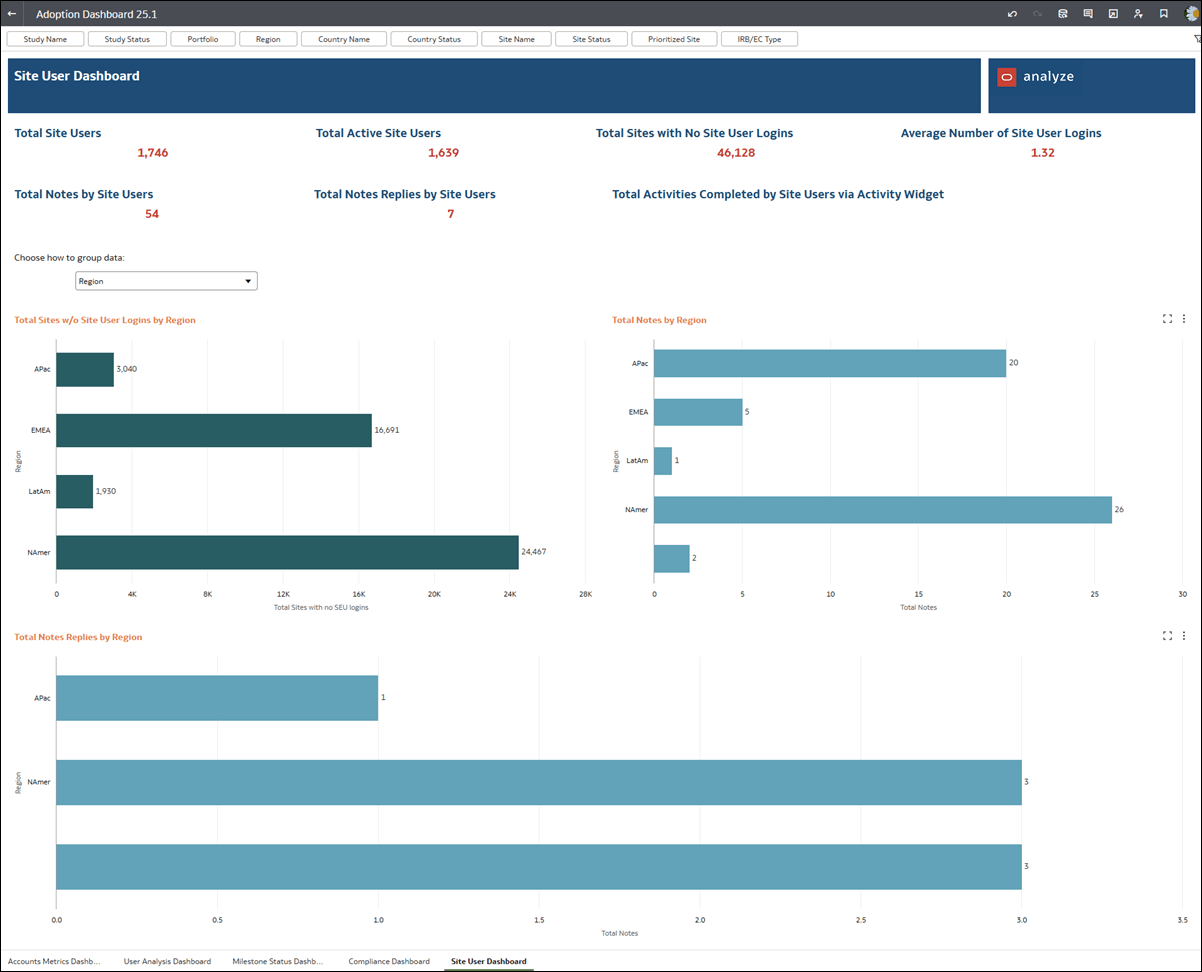Open the kebab menu on Total Notes Replies chart
1202x972 pixels.
[1184, 635]
